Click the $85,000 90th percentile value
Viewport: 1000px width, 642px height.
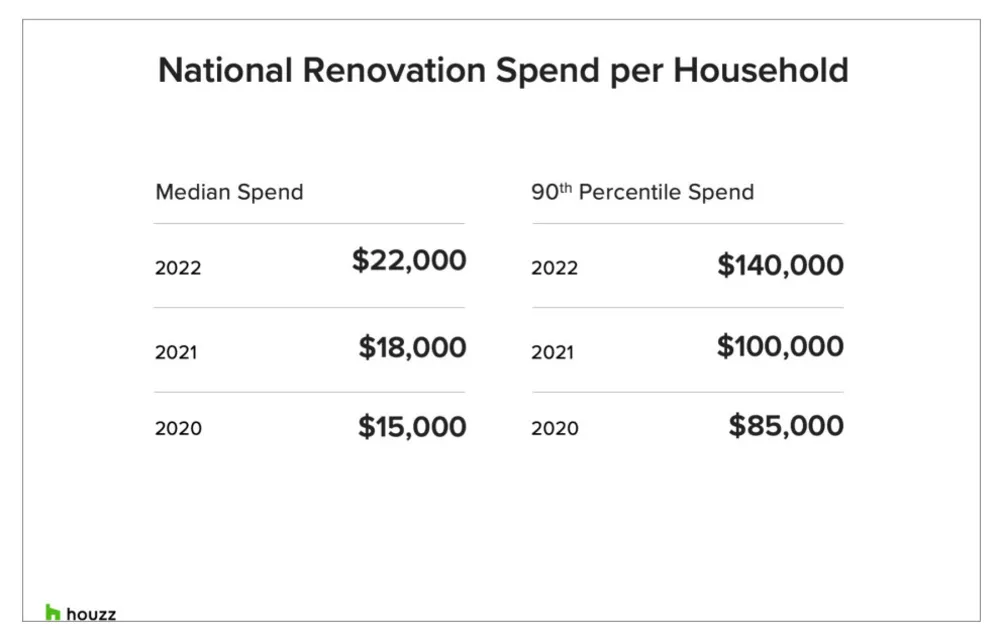tap(786, 426)
